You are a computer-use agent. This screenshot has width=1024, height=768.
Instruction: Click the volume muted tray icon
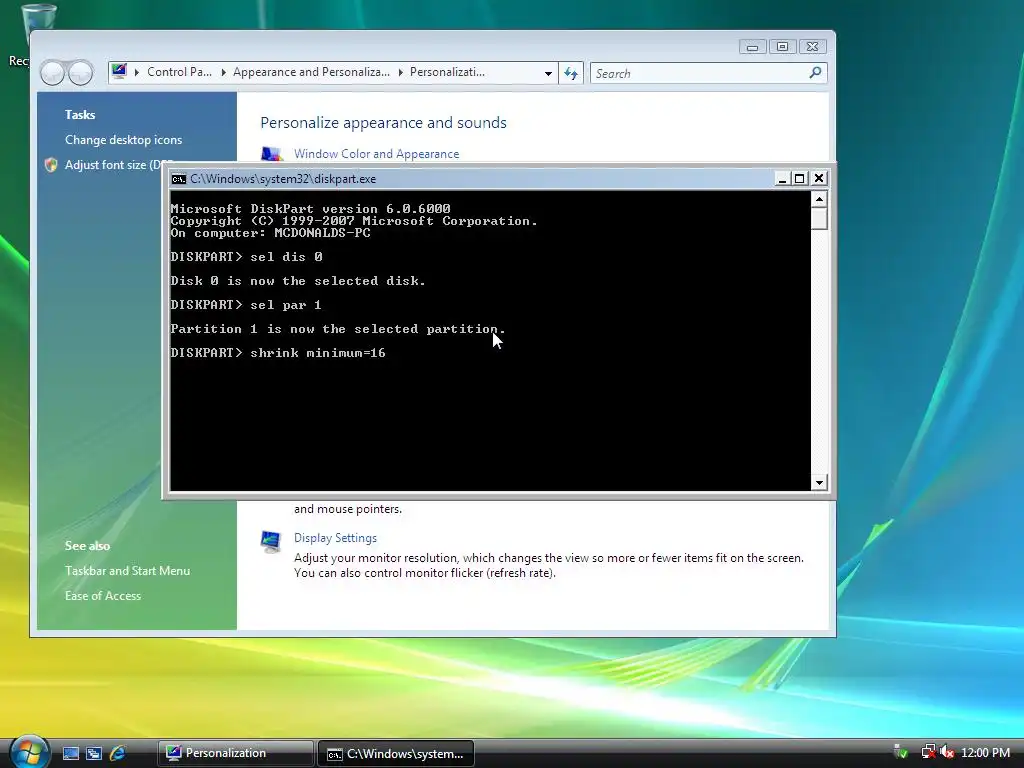coord(947,752)
